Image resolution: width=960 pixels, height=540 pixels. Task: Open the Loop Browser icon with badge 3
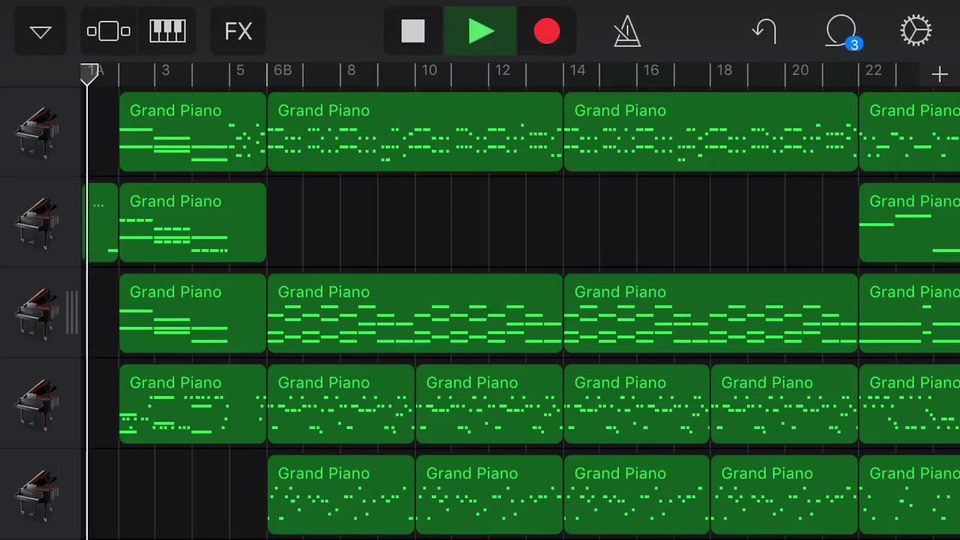click(x=842, y=31)
